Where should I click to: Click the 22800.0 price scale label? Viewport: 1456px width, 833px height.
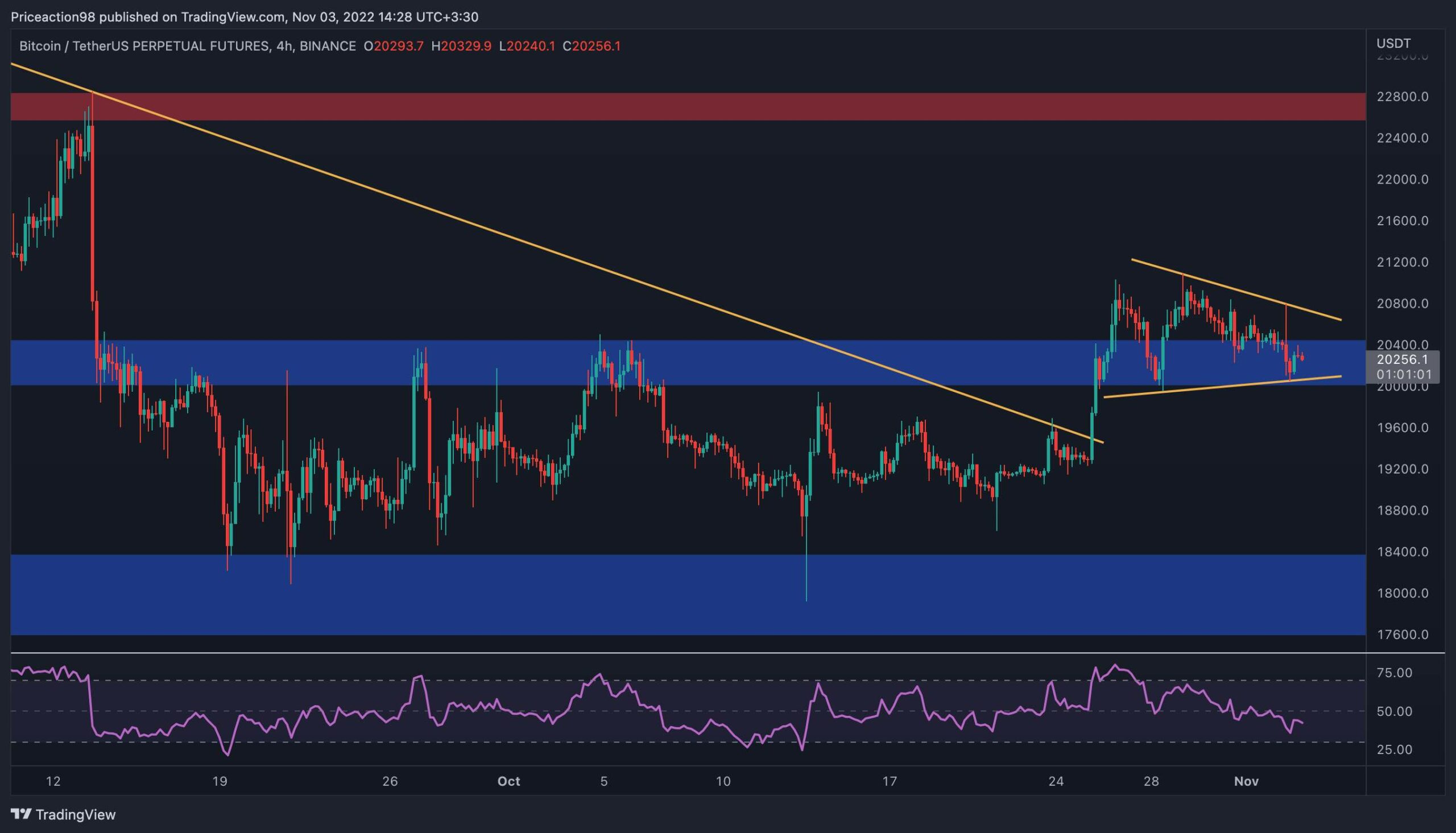click(1401, 97)
